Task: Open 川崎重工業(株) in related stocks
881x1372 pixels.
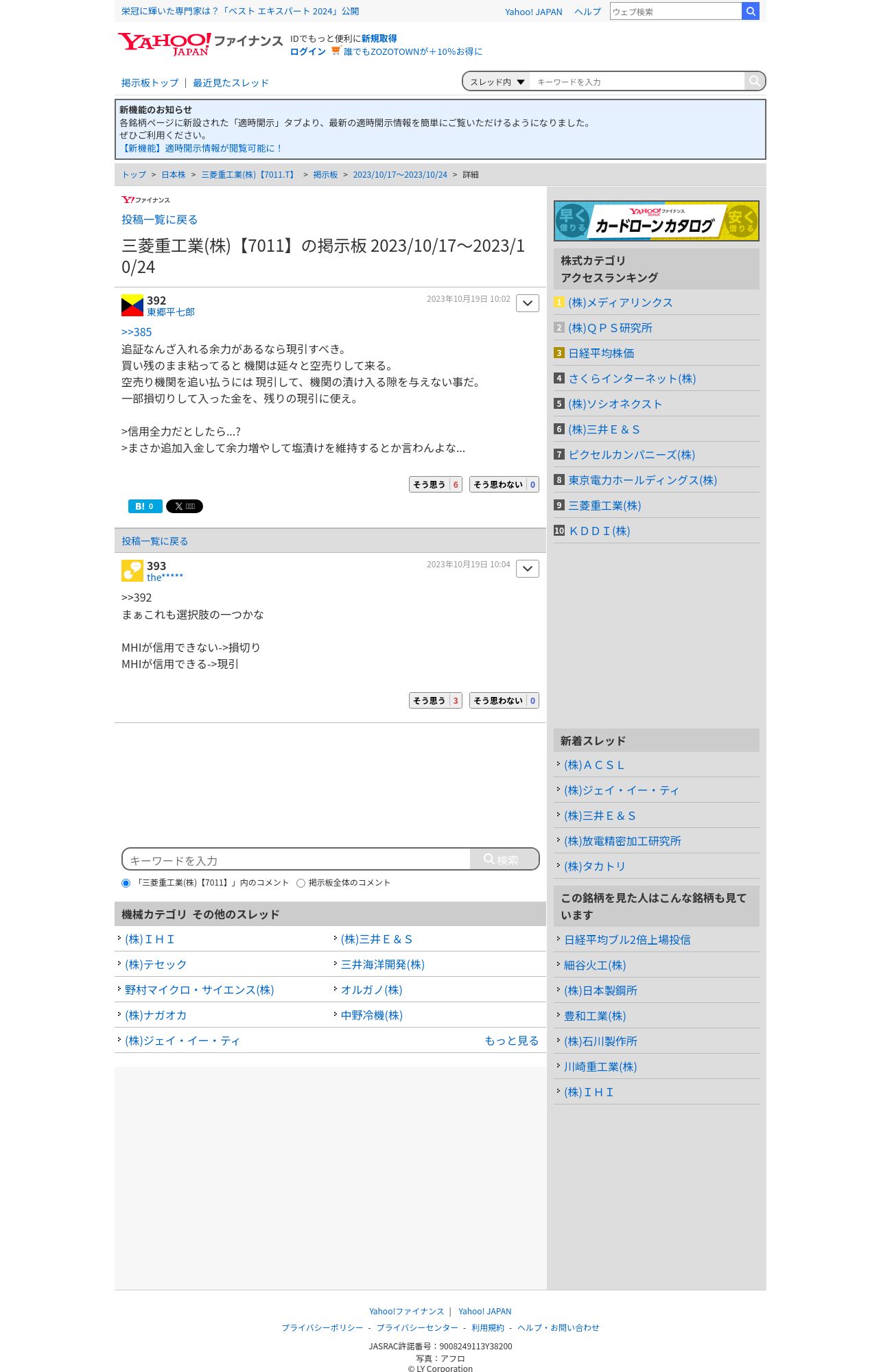Action: [x=600, y=1067]
